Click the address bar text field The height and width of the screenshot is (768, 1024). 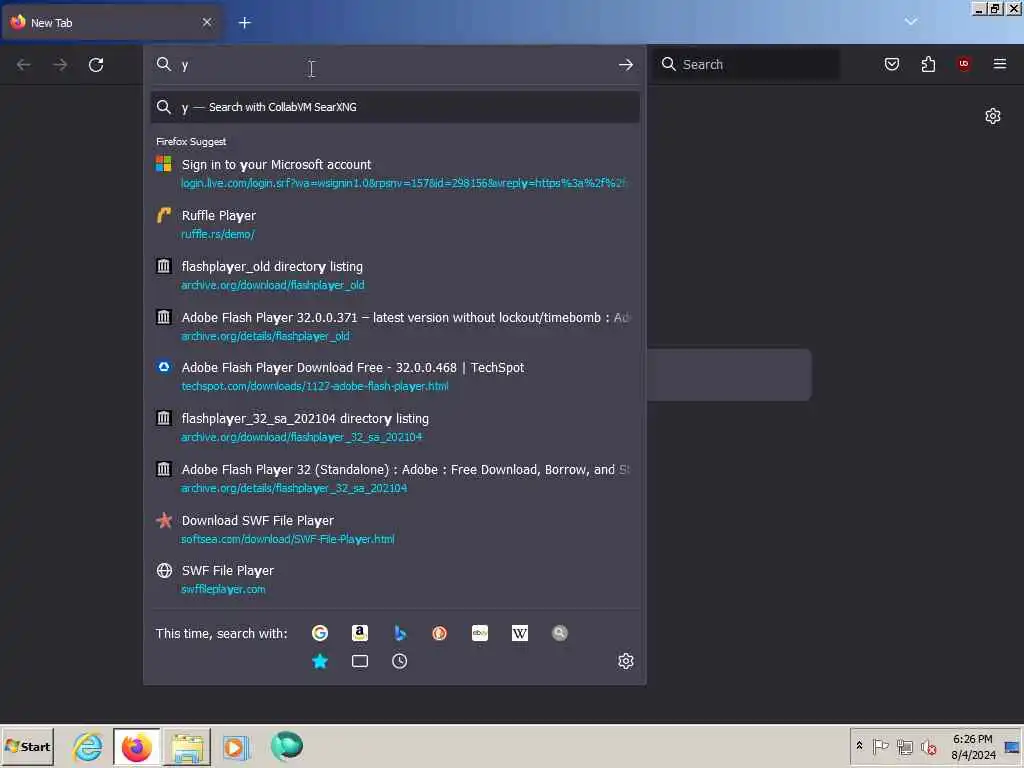394,65
